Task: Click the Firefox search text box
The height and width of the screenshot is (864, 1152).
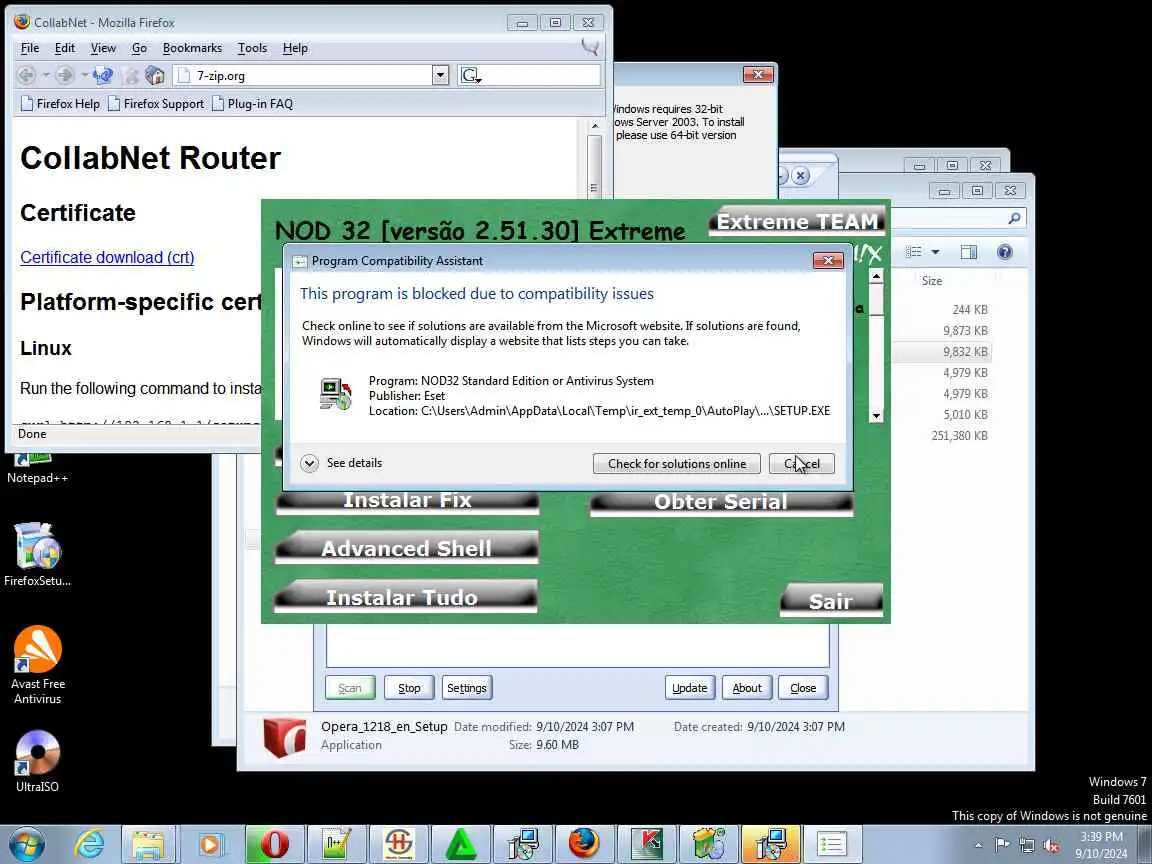Action: point(541,75)
